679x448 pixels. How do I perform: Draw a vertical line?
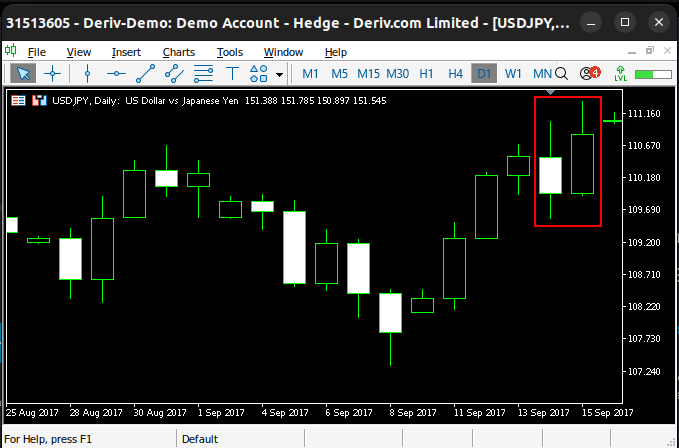click(x=87, y=74)
